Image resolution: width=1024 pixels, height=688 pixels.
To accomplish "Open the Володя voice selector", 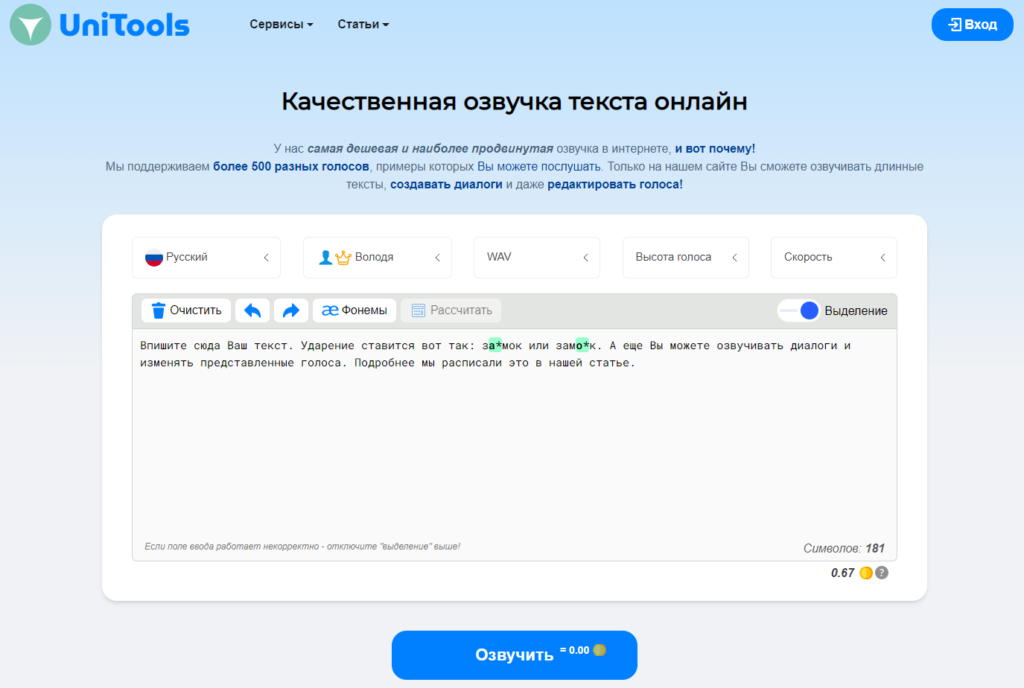I will coord(377,257).
